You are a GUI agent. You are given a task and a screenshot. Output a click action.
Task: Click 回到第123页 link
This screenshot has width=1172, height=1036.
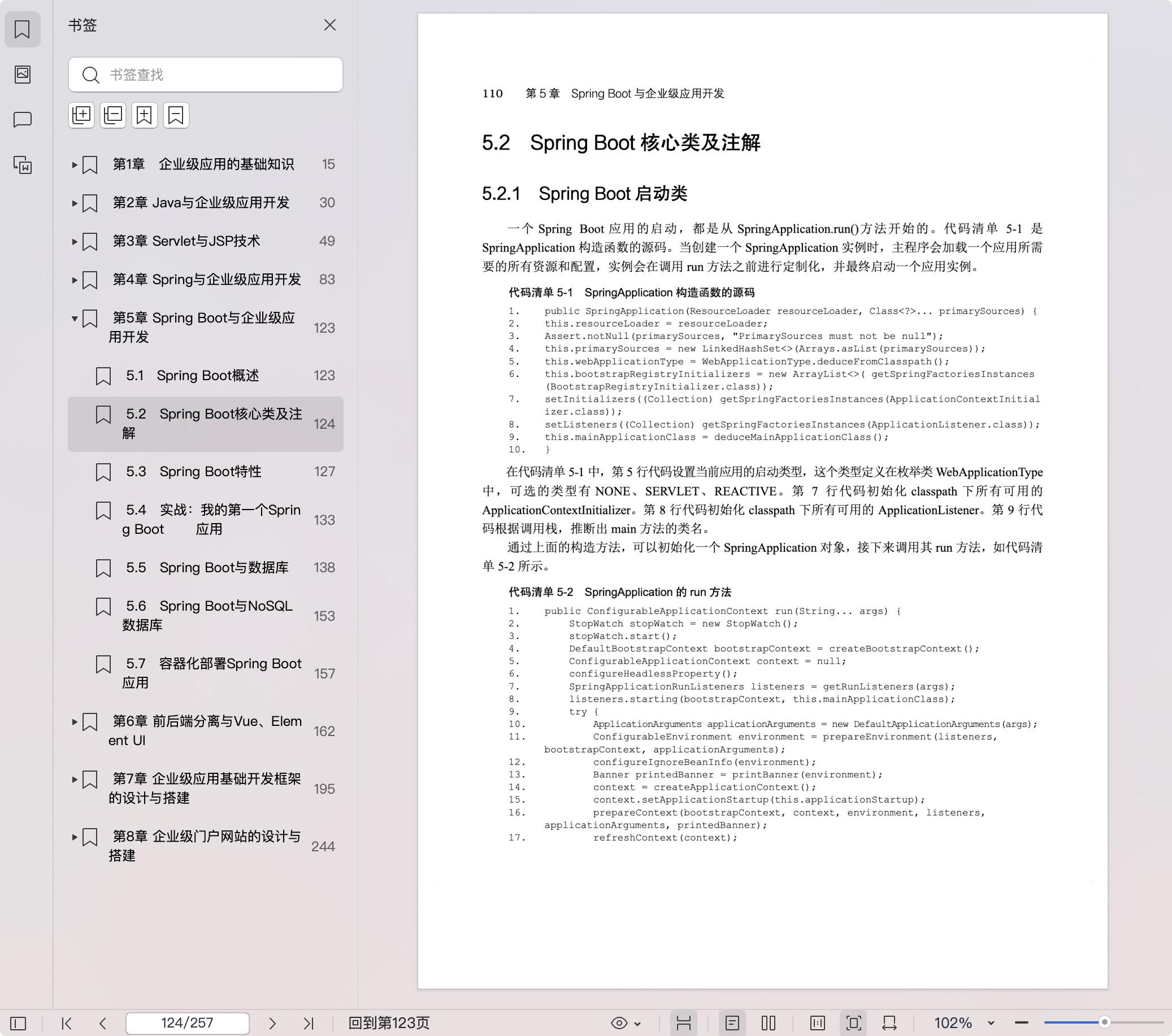(x=389, y=1024)
